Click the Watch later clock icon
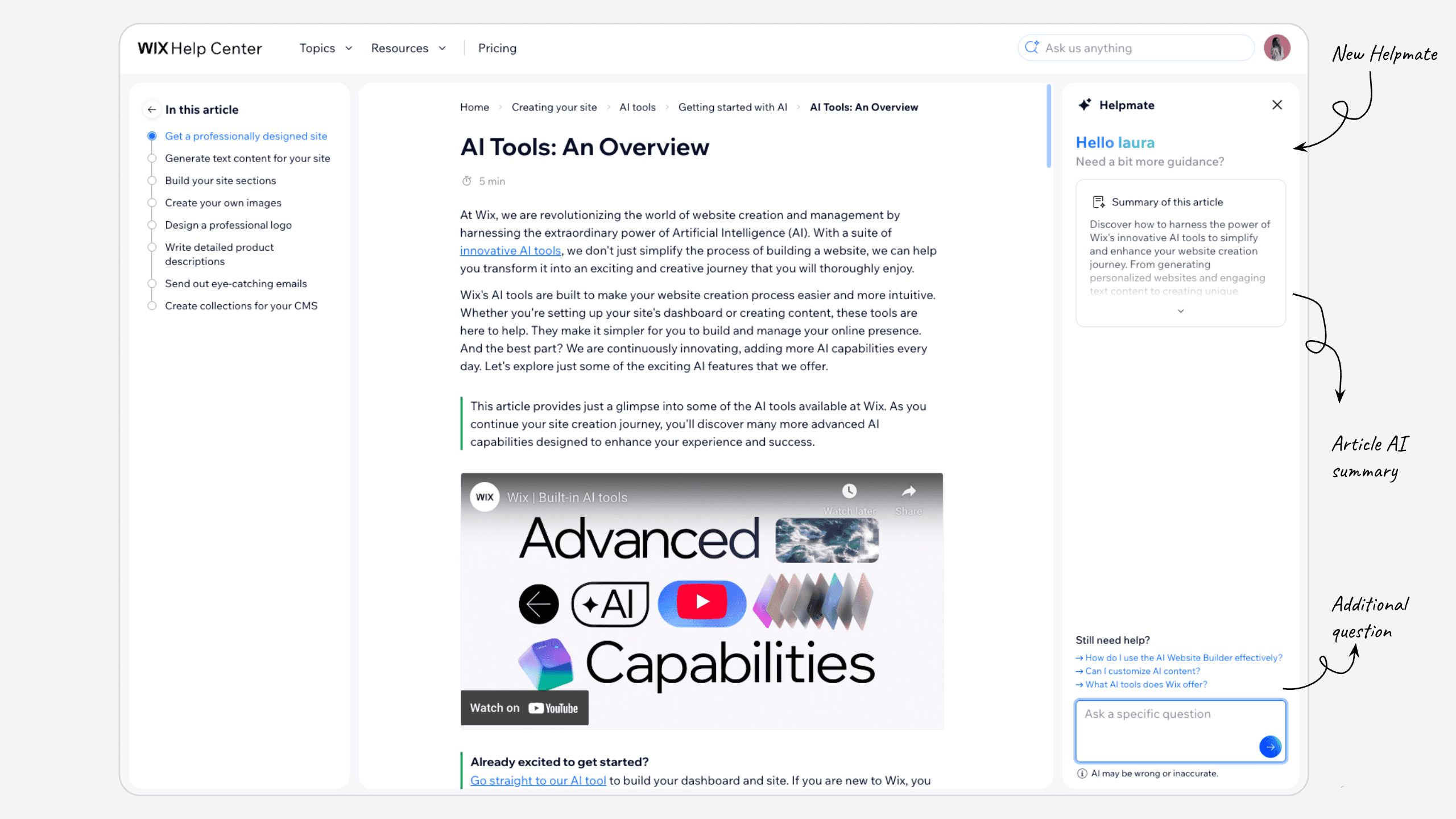1456x819 pixels. click(x=849, y=491)
